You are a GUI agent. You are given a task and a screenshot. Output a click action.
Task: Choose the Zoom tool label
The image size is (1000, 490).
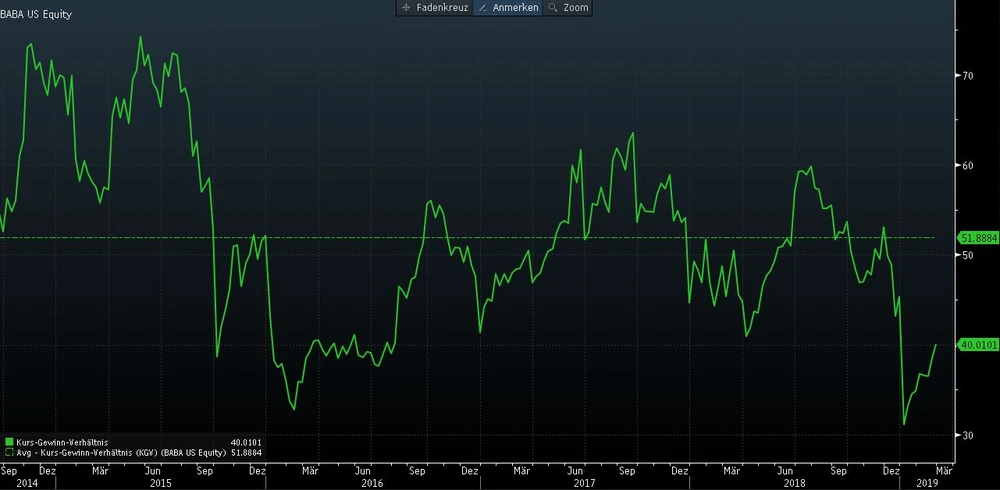(x=576, y=8)
